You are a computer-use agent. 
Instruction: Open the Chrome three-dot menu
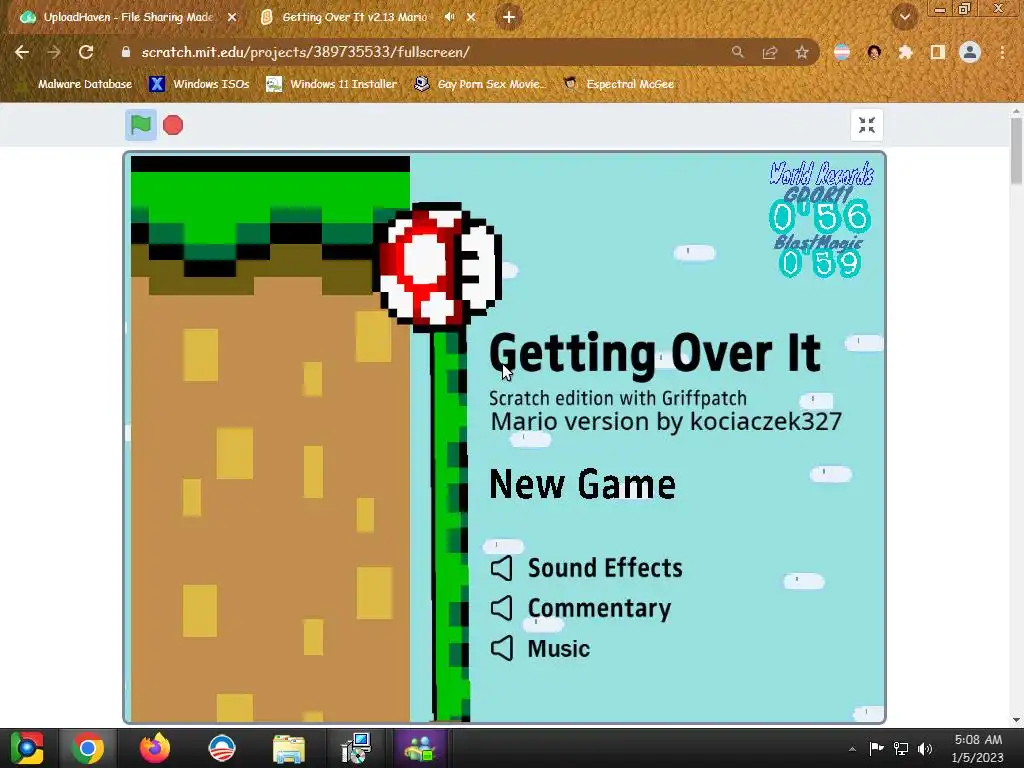click(1002, 52)
